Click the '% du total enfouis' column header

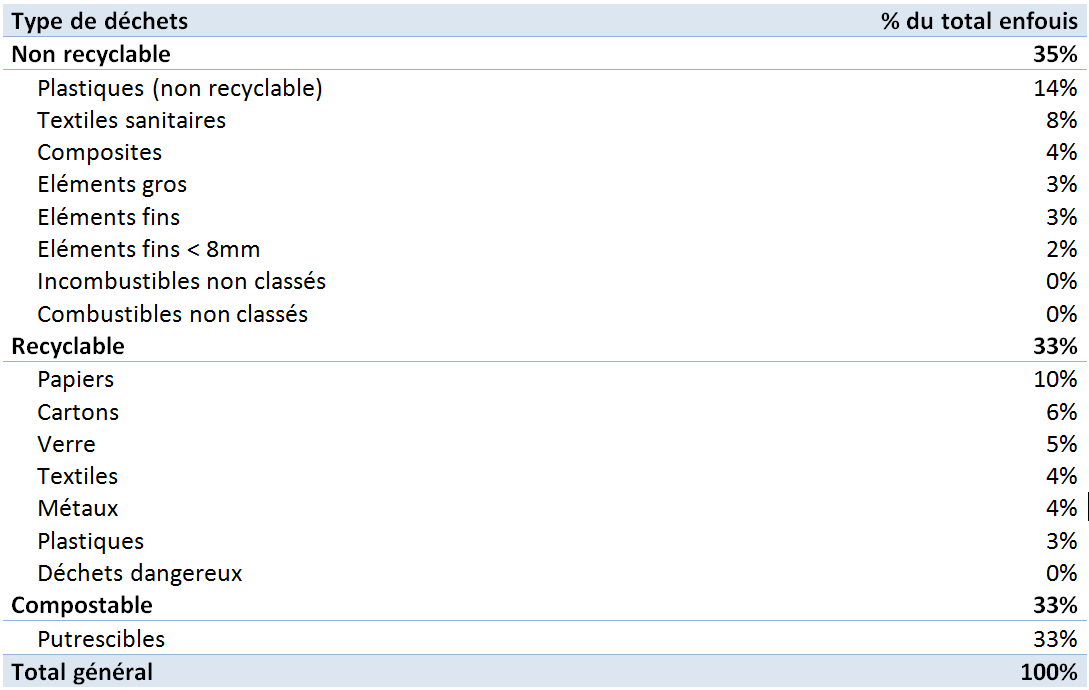point(979,22)
